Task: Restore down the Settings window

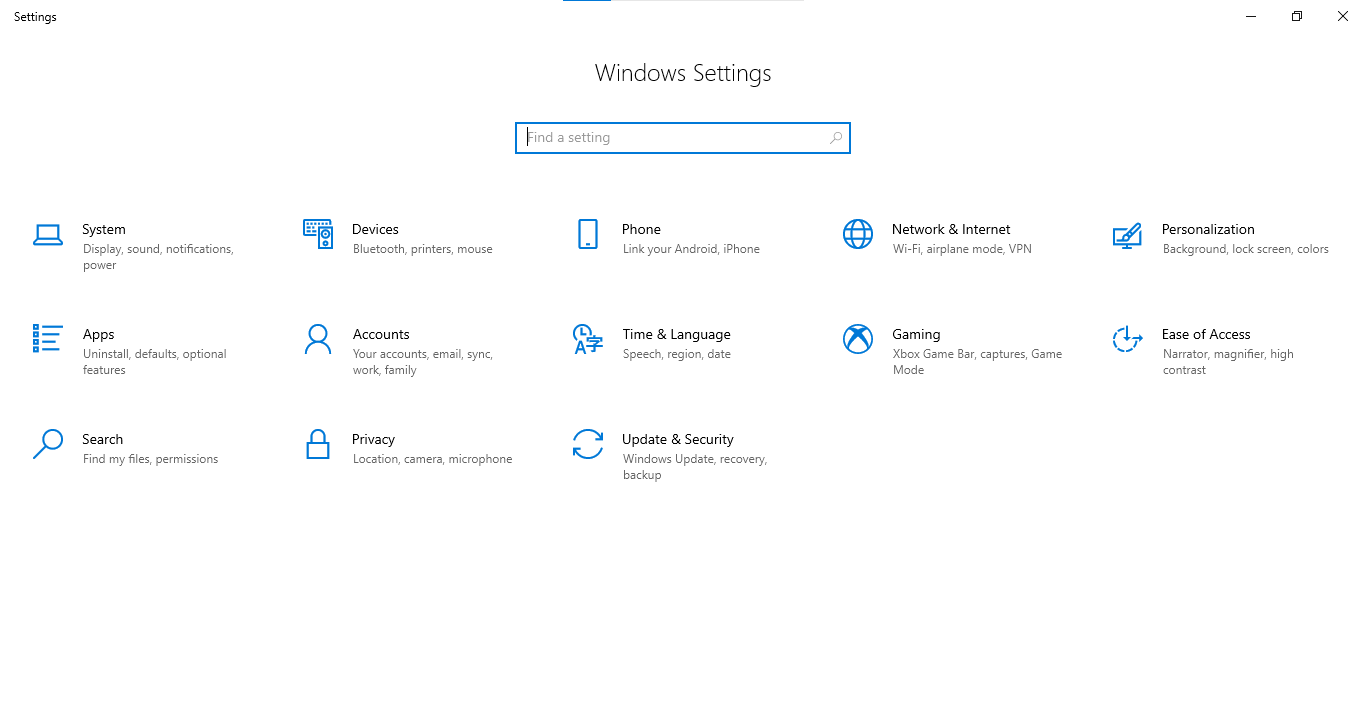Action: tap(1297, 16)
